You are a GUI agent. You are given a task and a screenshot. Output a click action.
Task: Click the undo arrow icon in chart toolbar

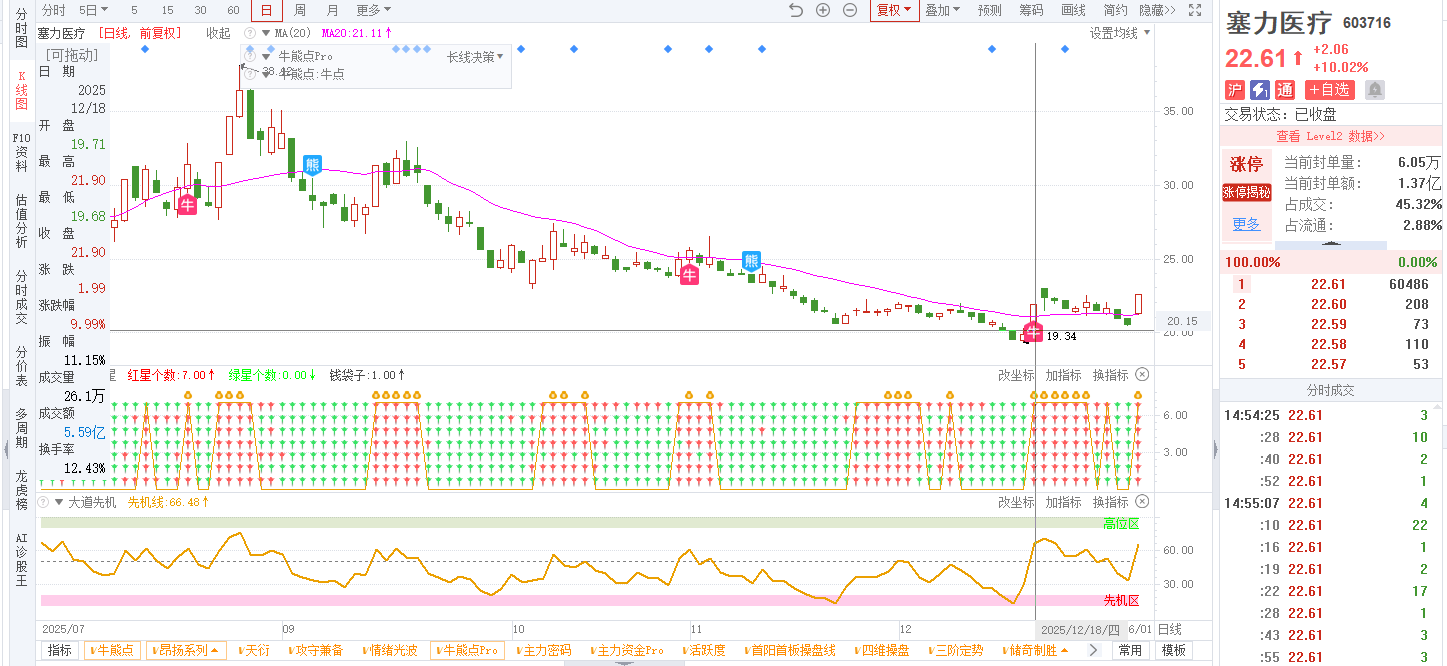pyautogui.click(x=796, y=10)
